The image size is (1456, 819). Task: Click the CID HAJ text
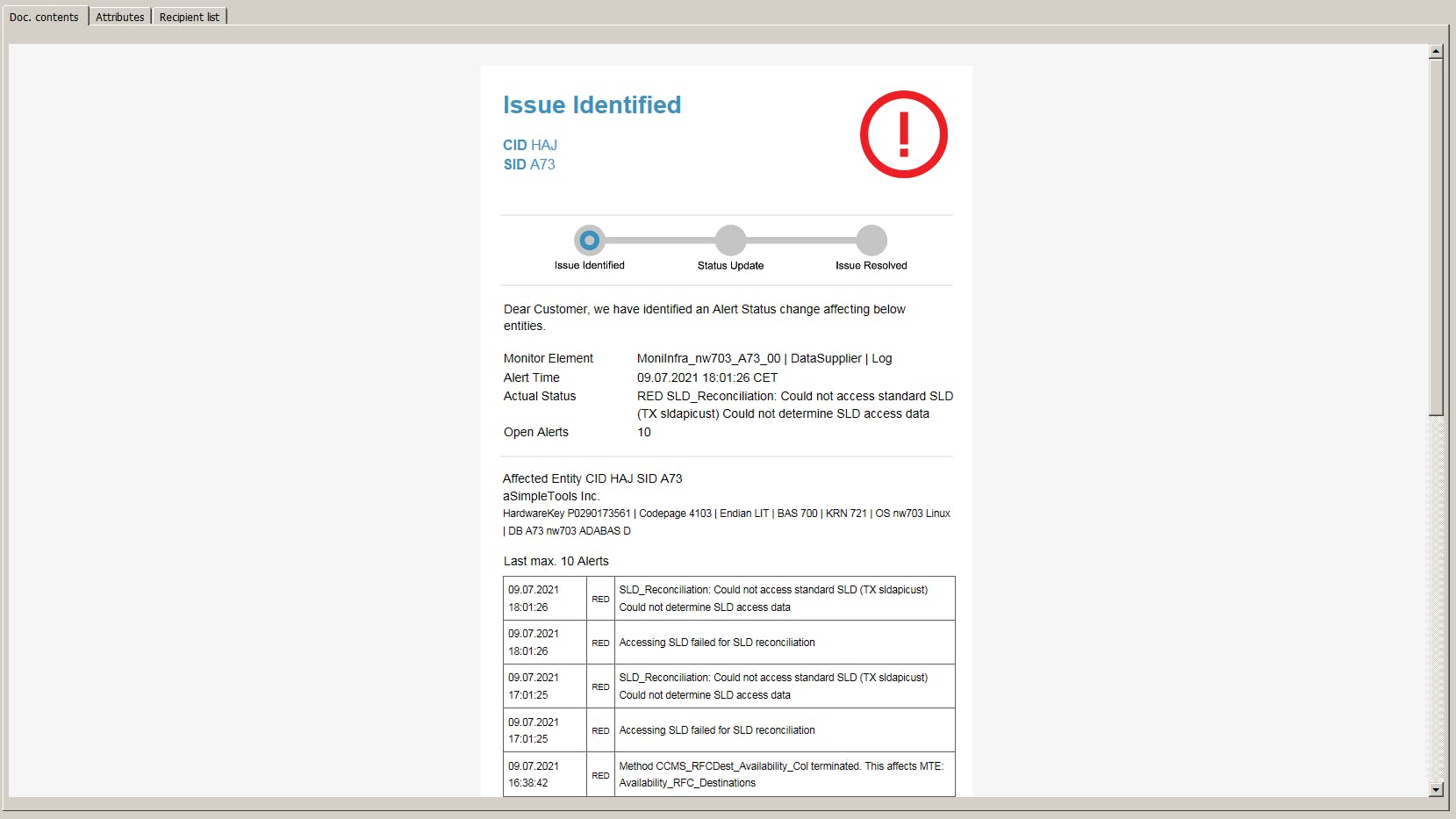tap(530, 145)
